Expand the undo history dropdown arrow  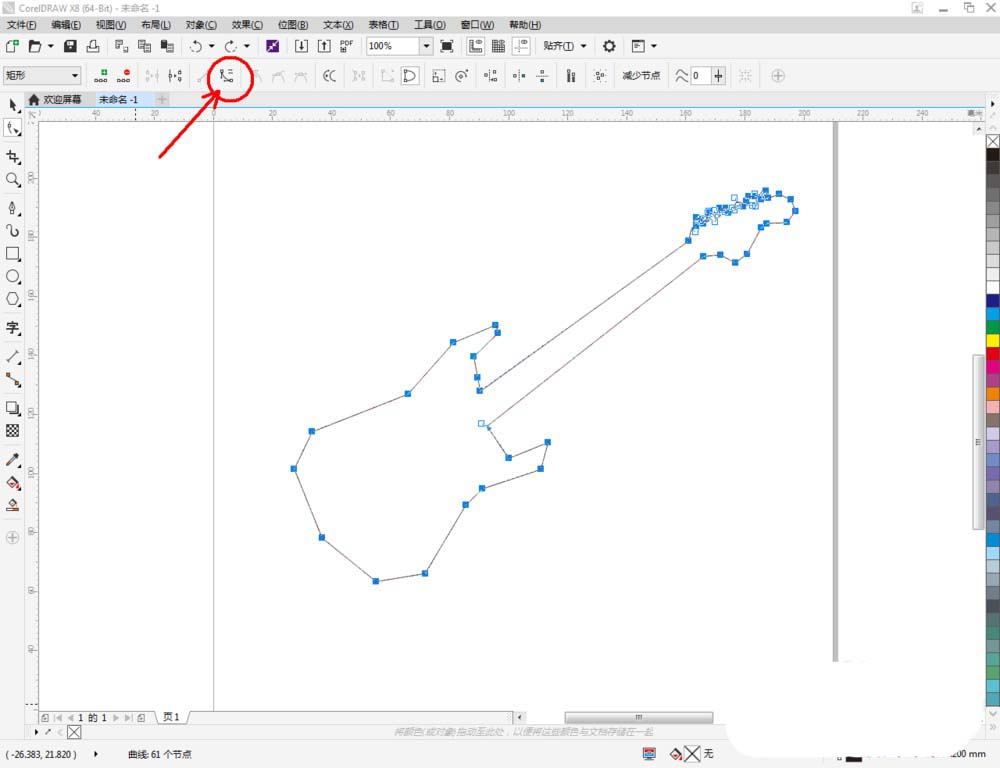211,46
